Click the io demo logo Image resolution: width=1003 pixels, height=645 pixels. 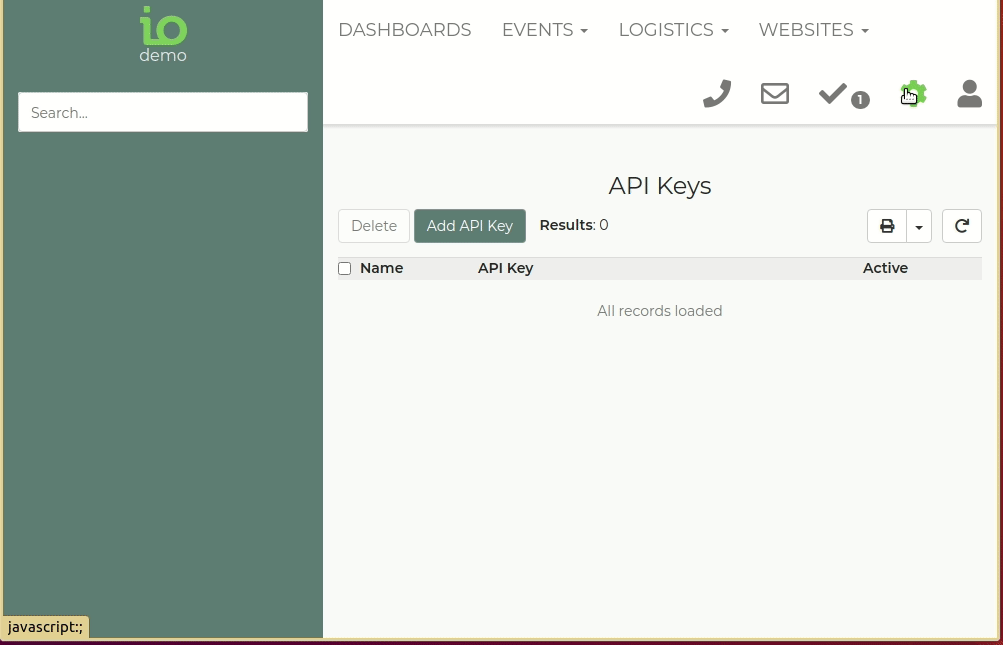(162, 33)
